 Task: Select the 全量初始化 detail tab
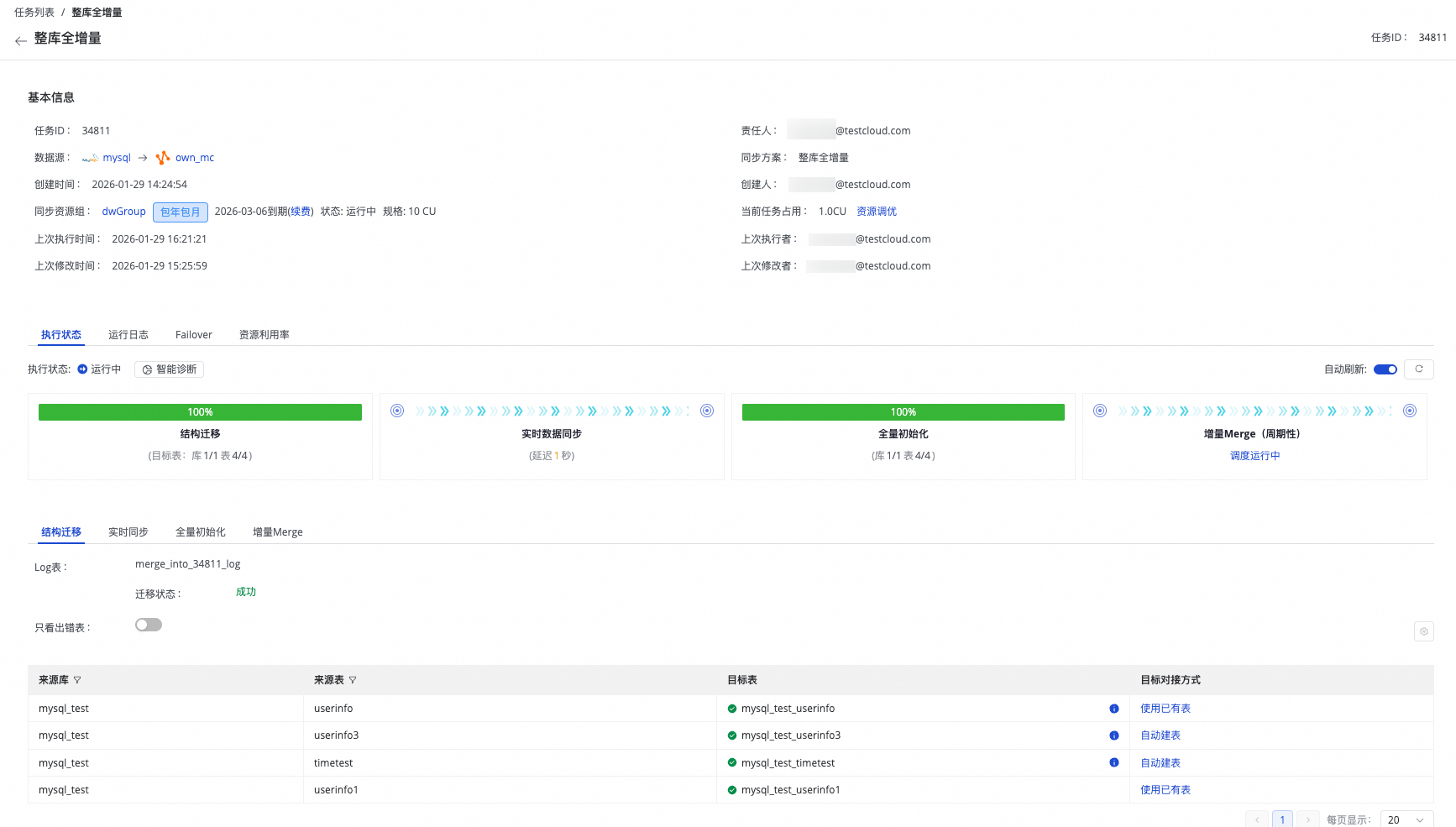[x=201, y=532]
